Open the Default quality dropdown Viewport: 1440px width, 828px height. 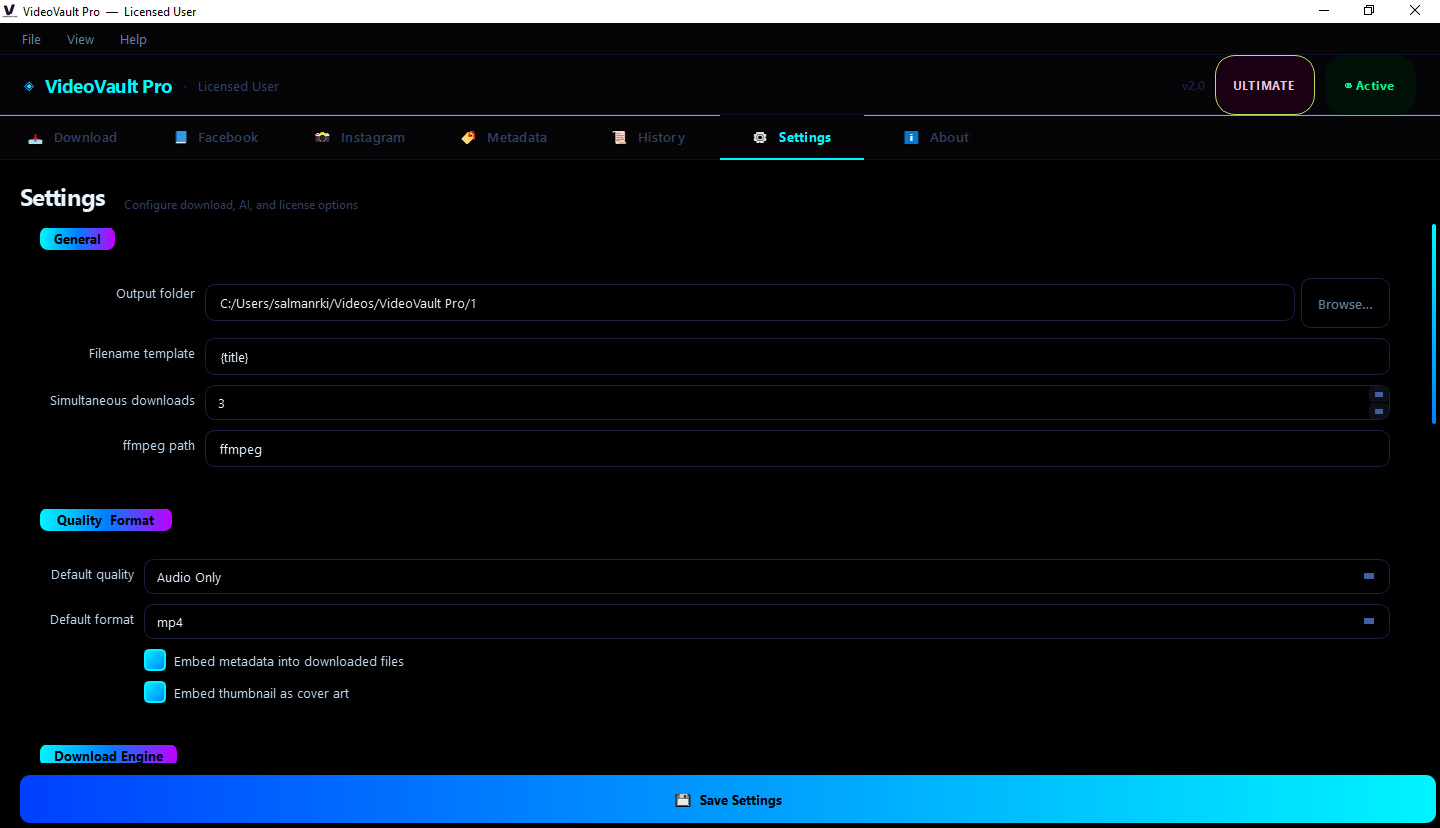click(767, 577)
